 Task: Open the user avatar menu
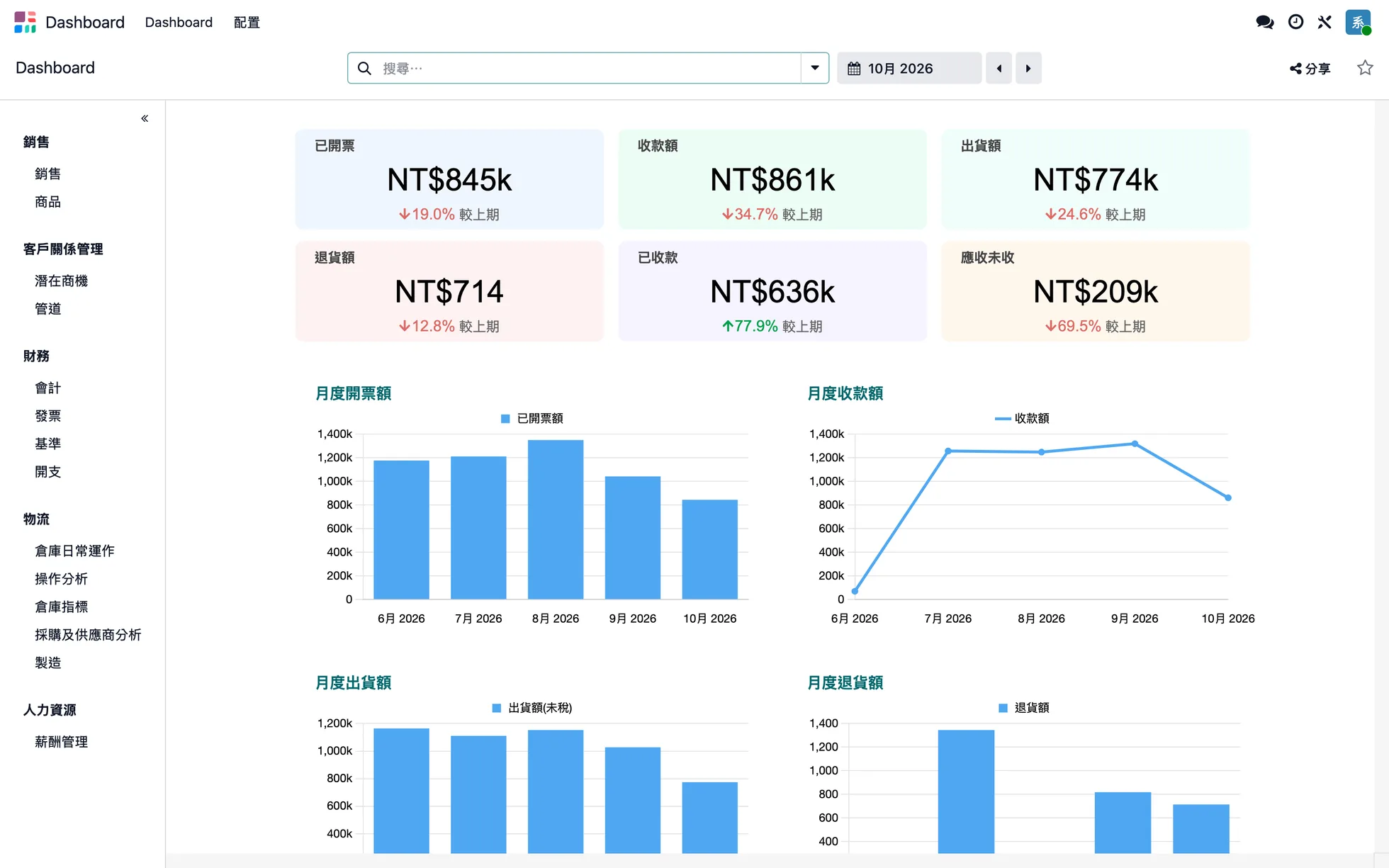(1358, 22)
